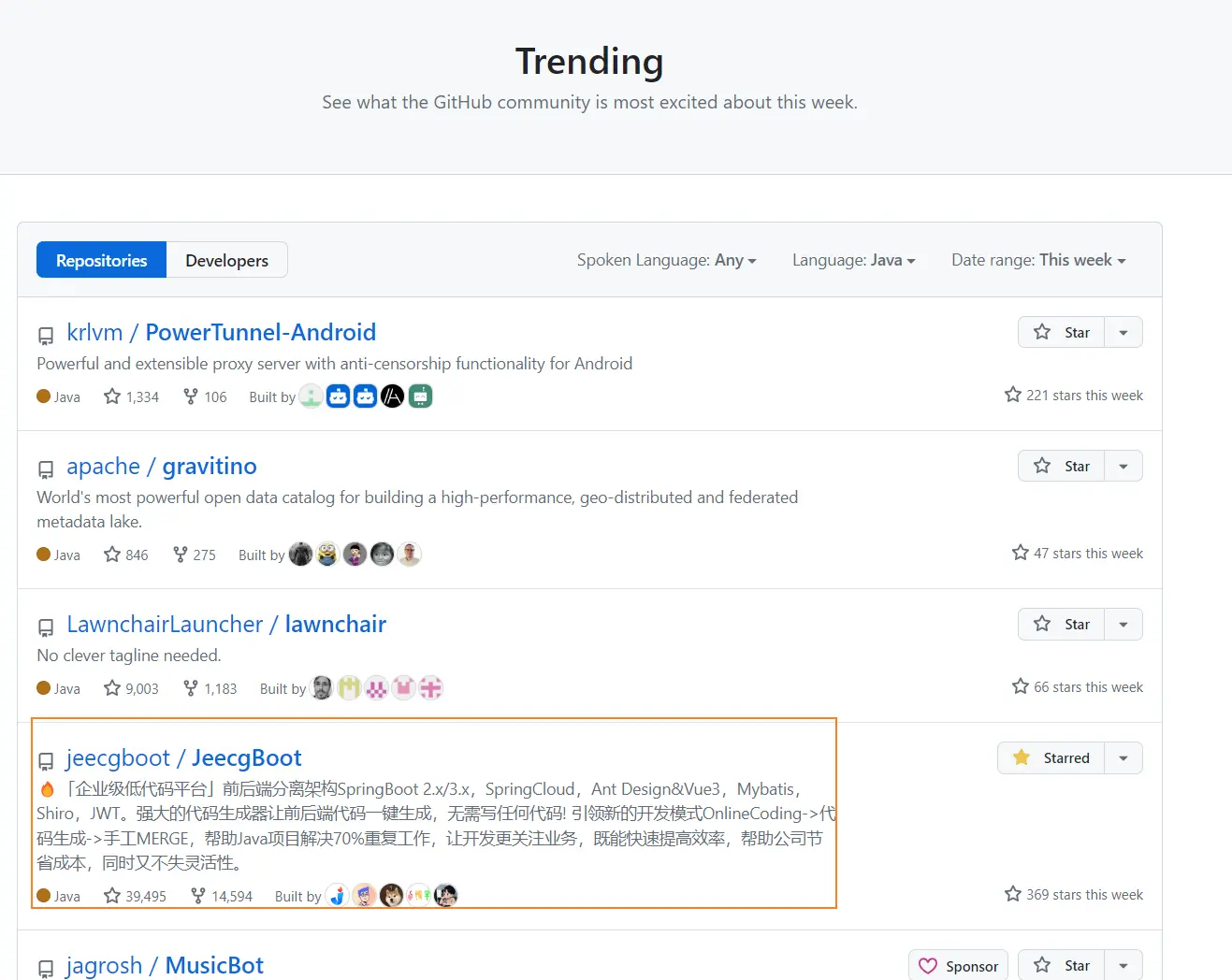View lawnchair forks count 1,183

(210, 688)
